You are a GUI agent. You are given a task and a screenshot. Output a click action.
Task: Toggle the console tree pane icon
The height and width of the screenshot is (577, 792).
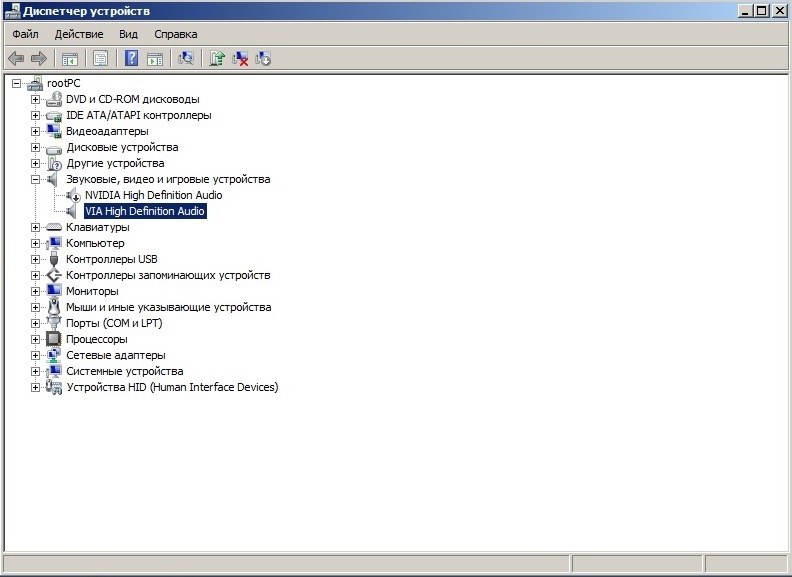click(x=70, y=59)
